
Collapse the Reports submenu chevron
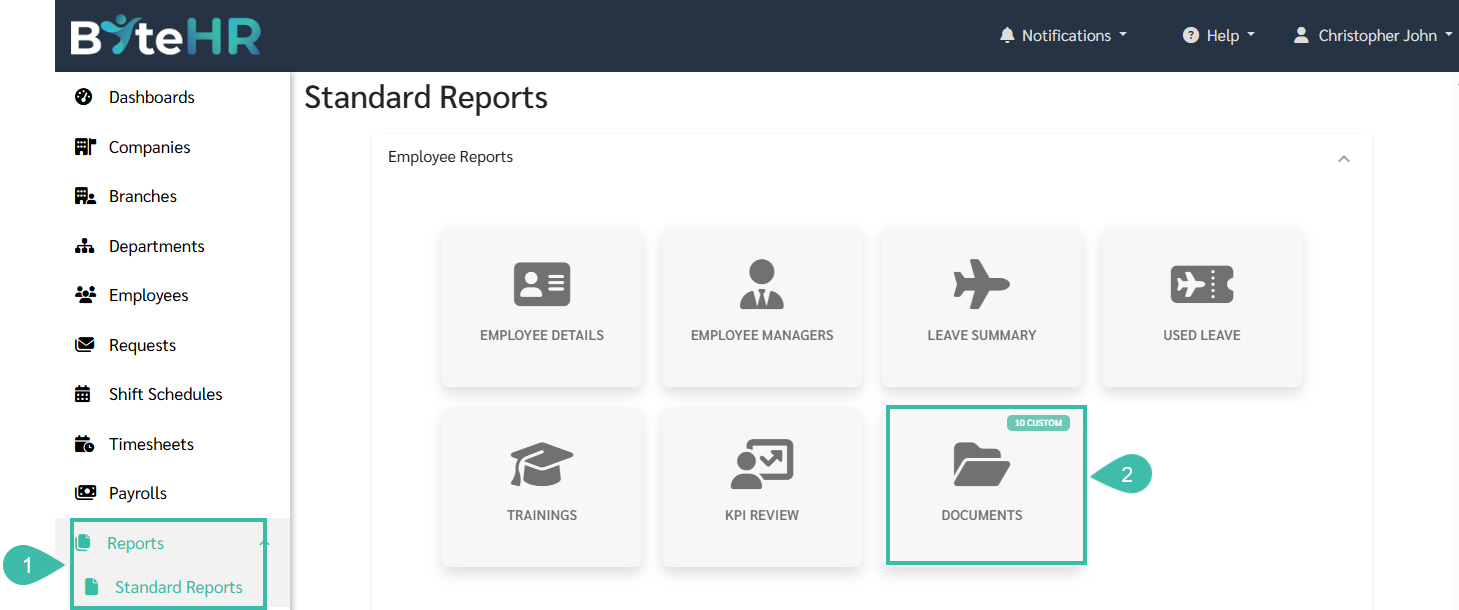pos(264,543)
